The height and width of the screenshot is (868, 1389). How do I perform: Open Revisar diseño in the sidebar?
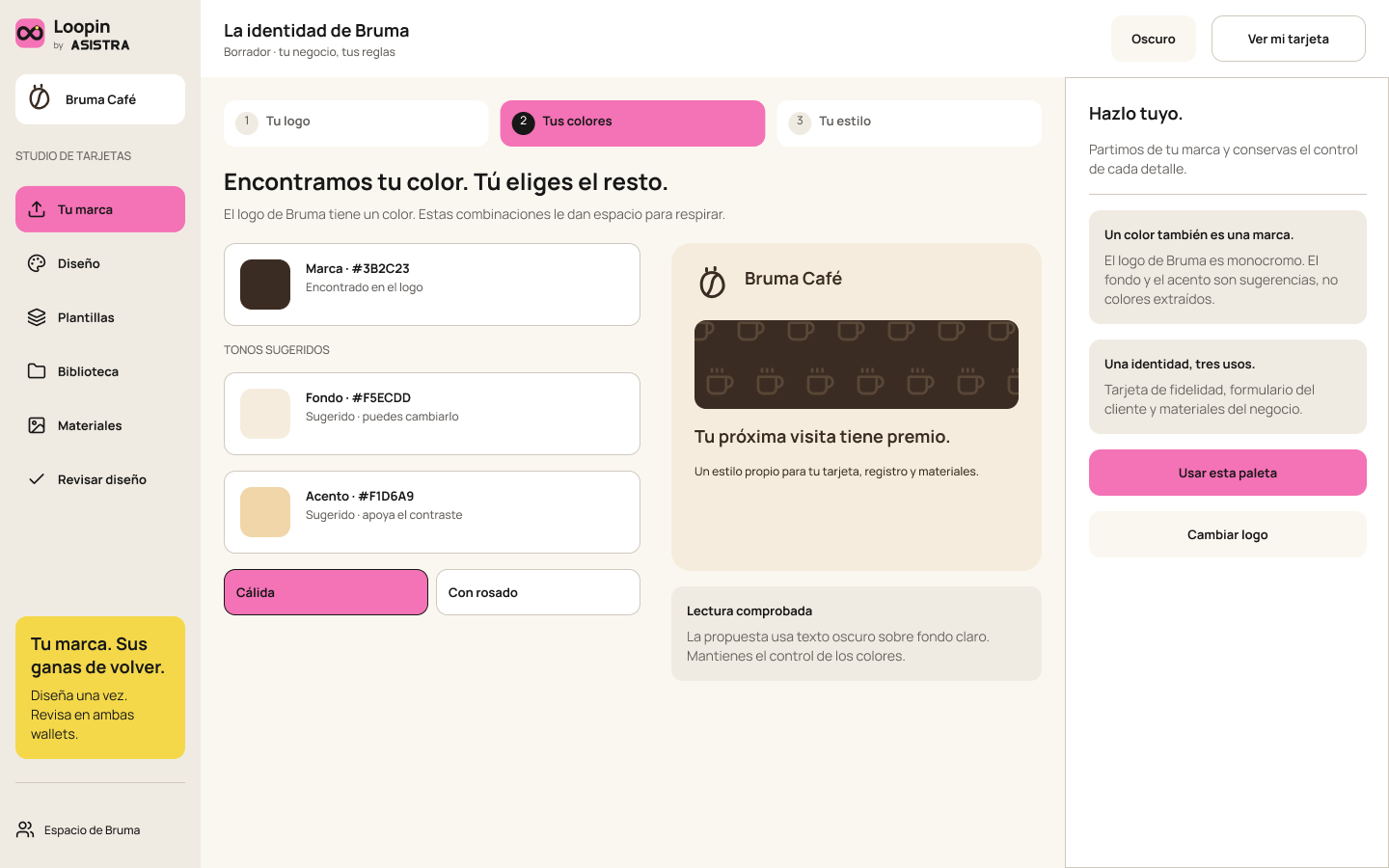point(100,479)
